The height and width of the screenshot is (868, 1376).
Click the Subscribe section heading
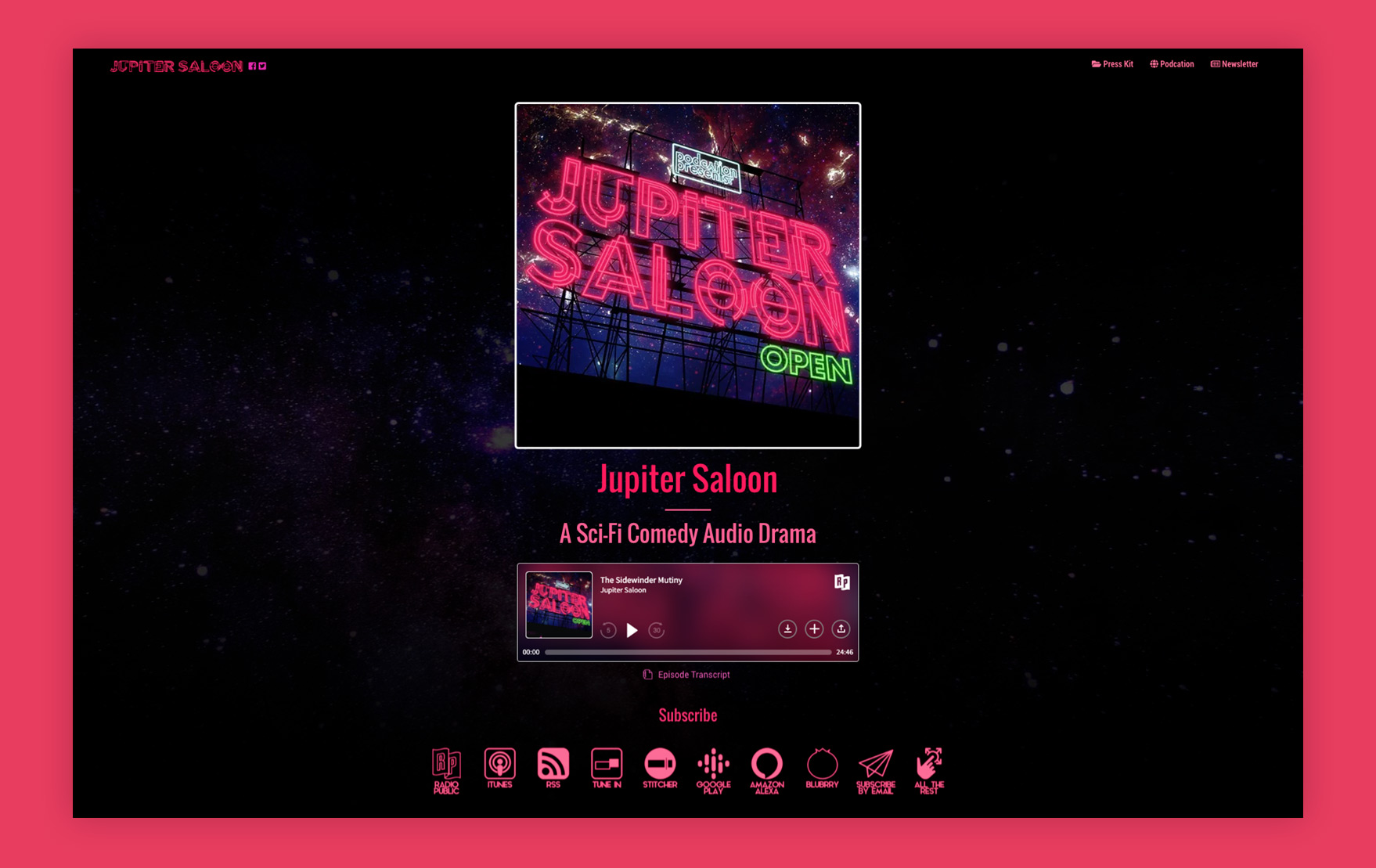point(687,715)
